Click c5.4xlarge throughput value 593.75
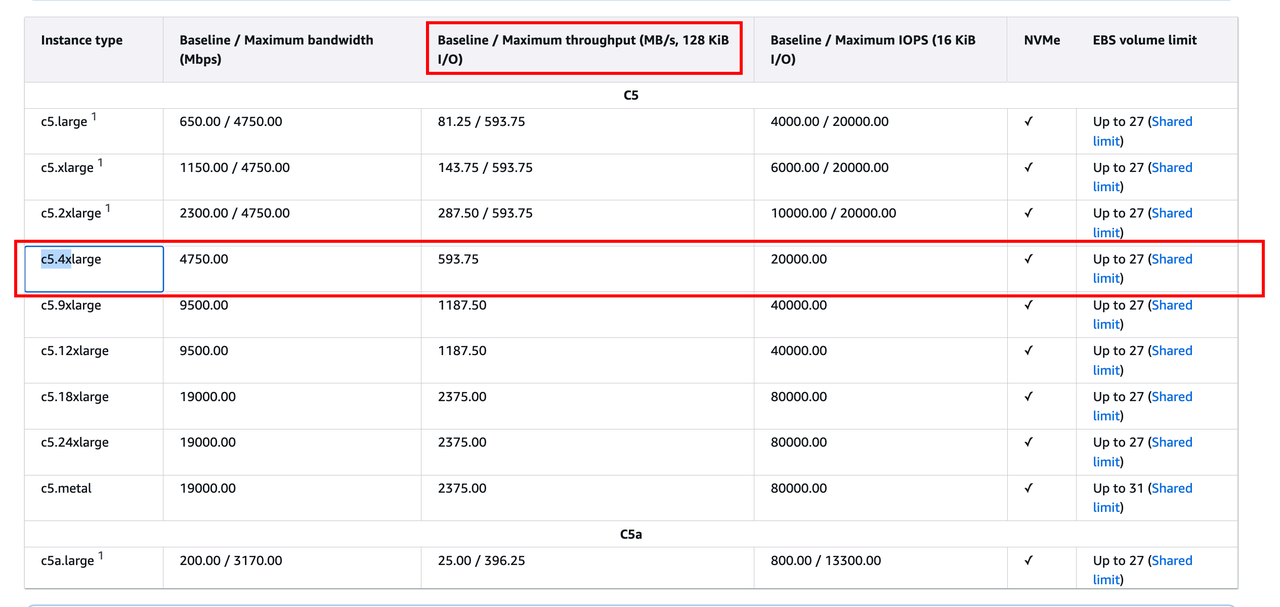Image resolution: width=1280 pixels, height=607 pixels. 458,259
